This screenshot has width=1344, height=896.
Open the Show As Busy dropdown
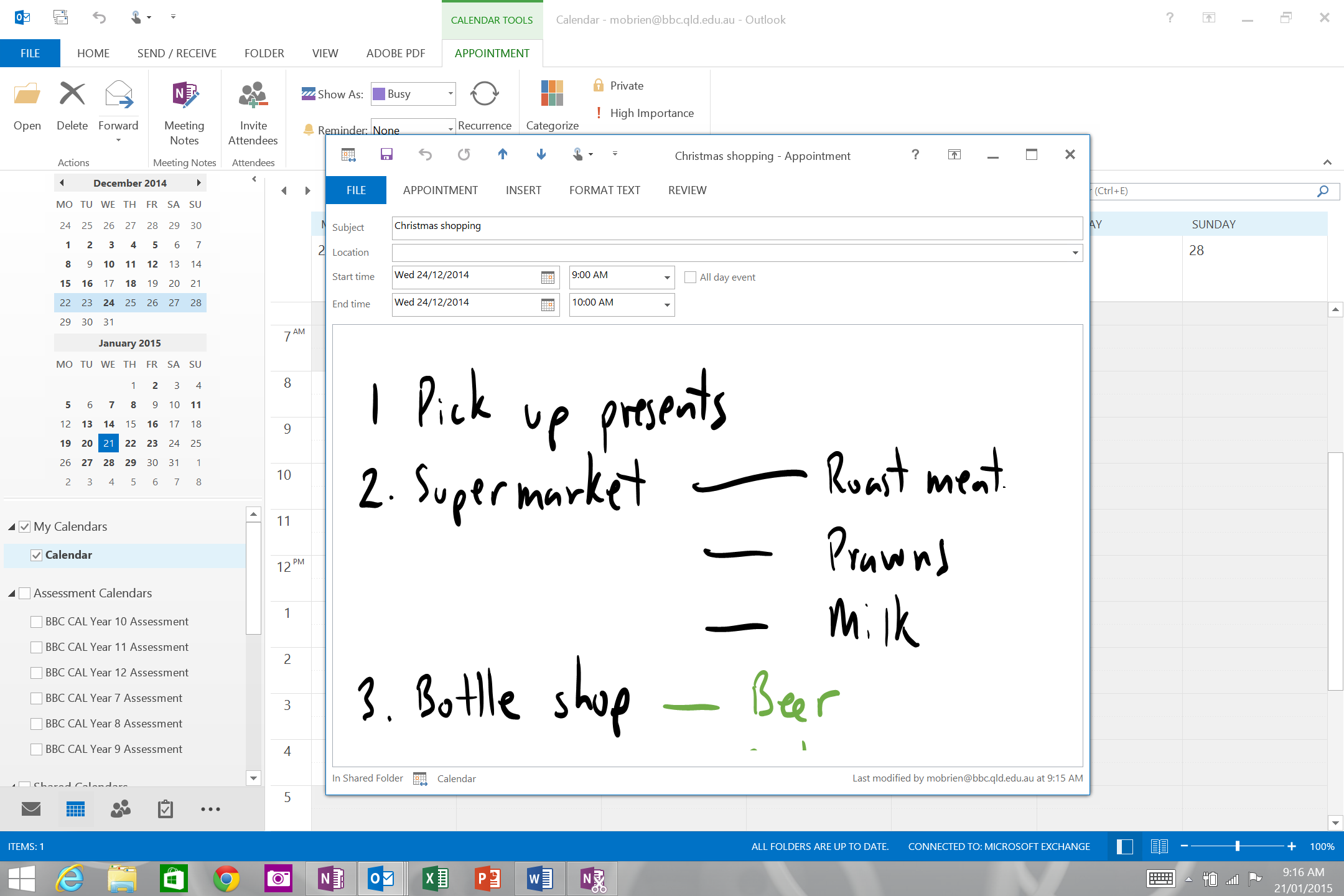click(x=450, y=94)
